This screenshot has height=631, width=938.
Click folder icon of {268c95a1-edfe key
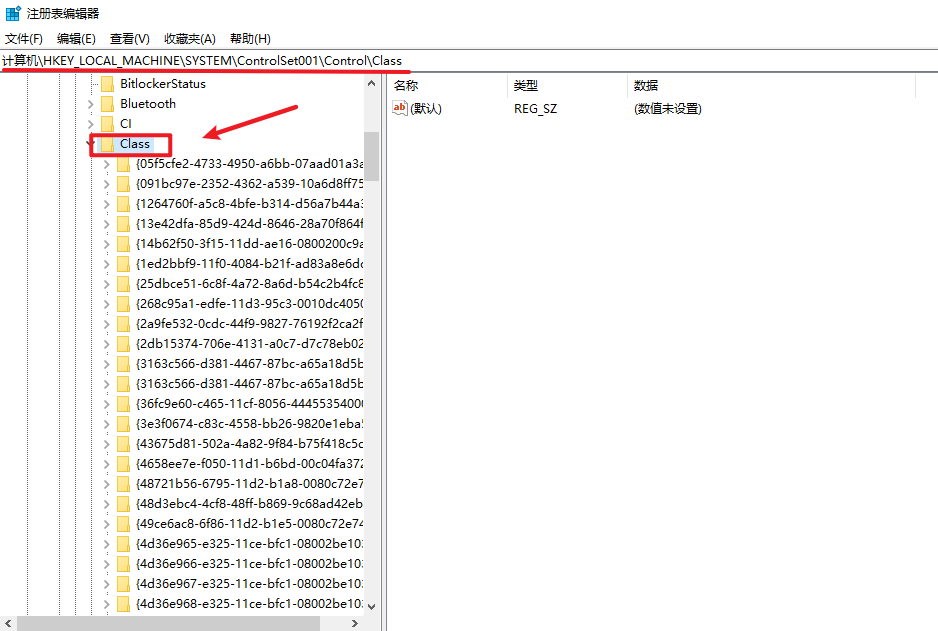point(123,304)
